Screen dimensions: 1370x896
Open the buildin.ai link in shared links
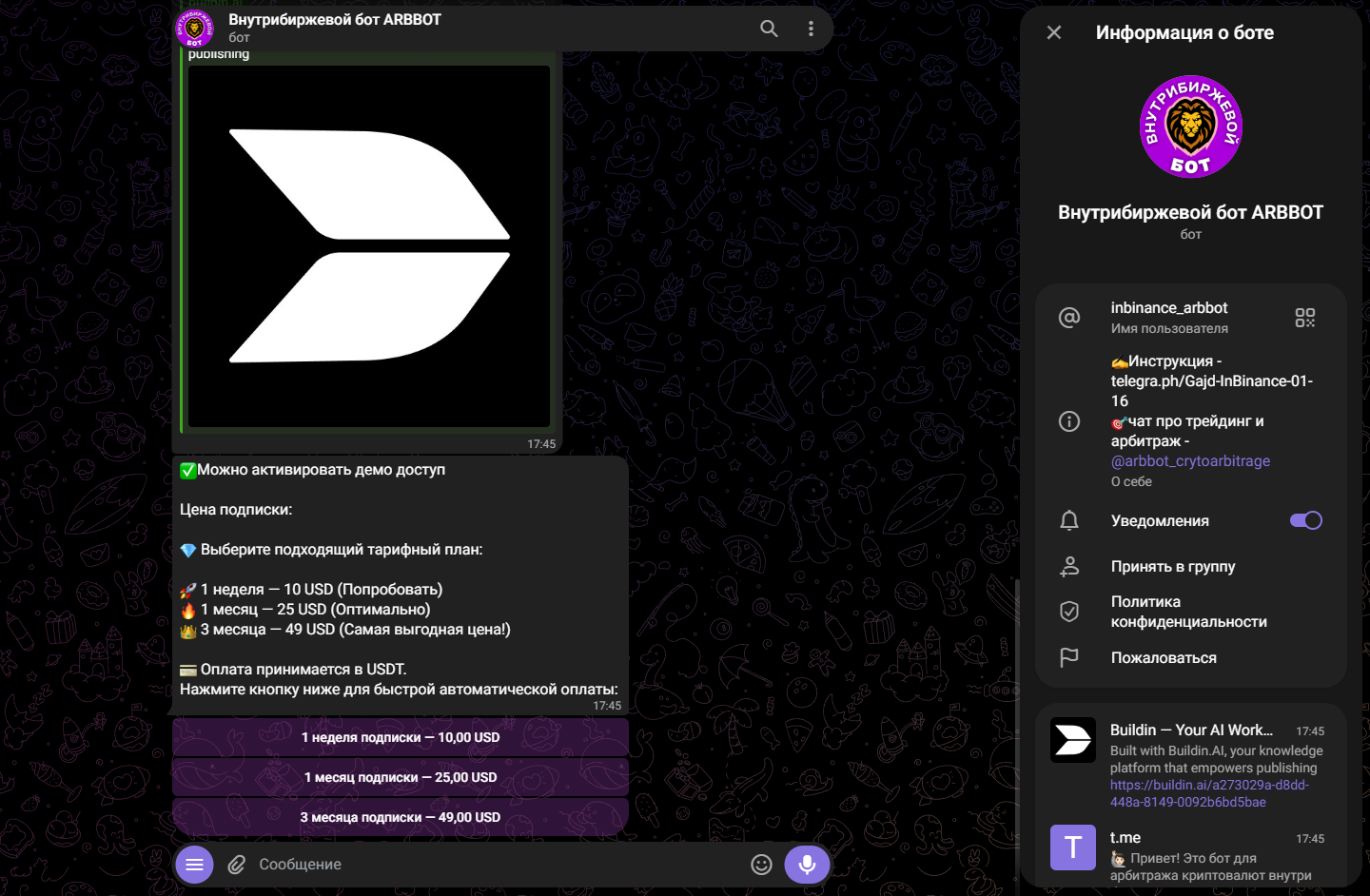[x=1209, y=793]
